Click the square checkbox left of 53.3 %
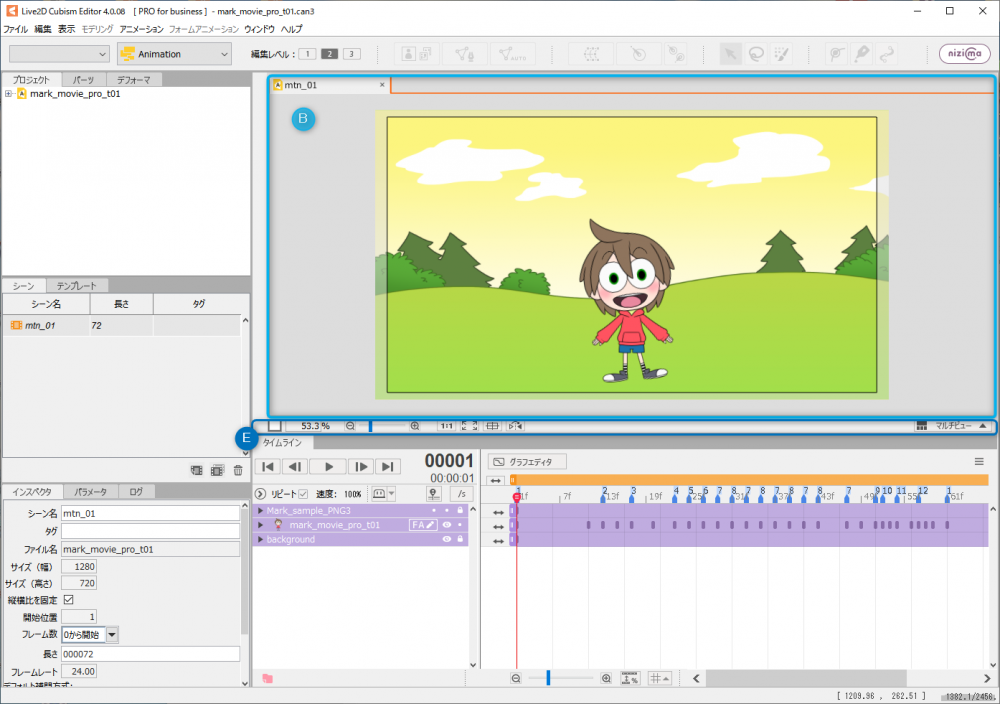The height and width of the screenshot is (704, 1000). click(275, 426)
